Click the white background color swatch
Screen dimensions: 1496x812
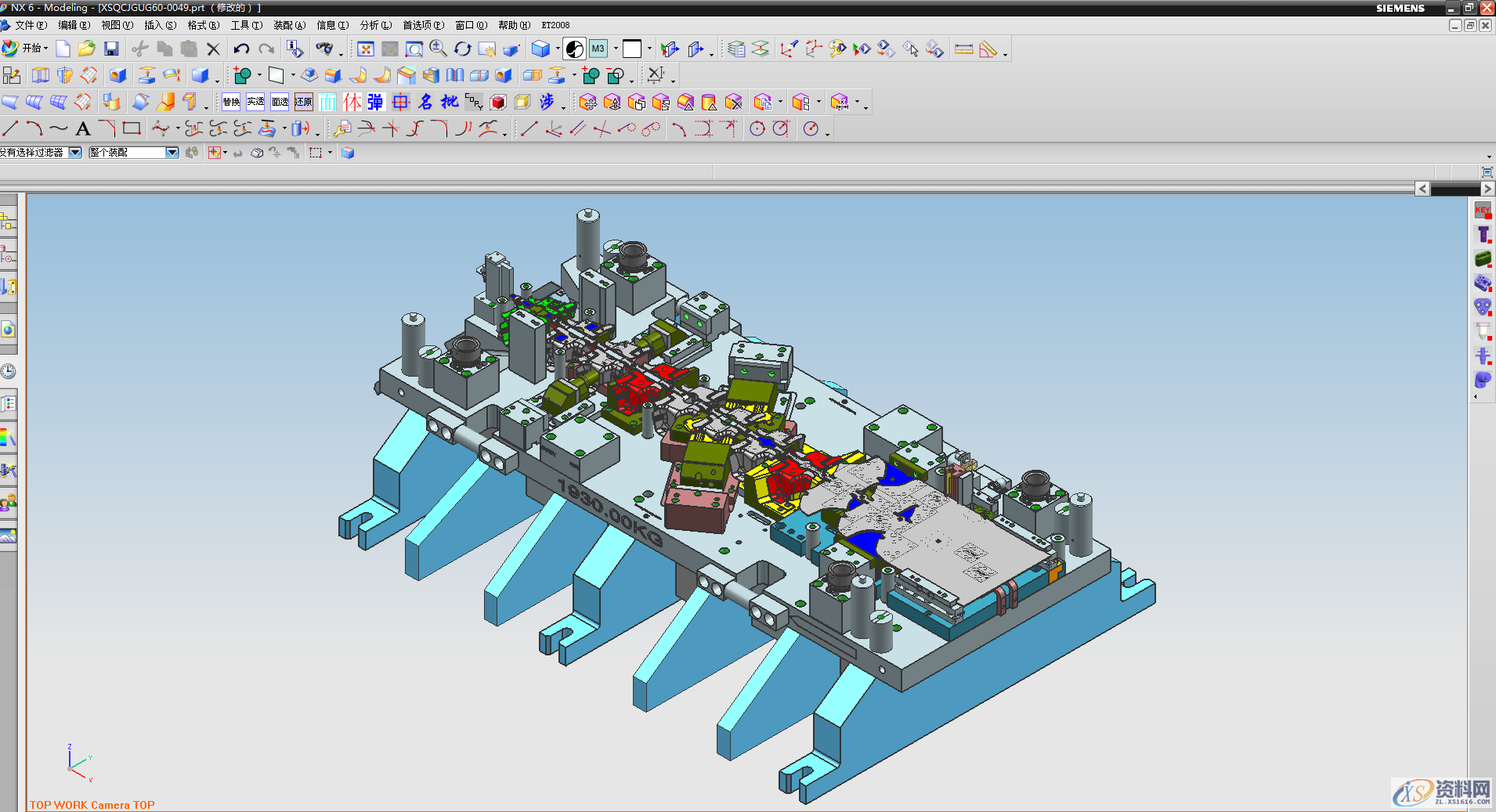coord(632,49)
